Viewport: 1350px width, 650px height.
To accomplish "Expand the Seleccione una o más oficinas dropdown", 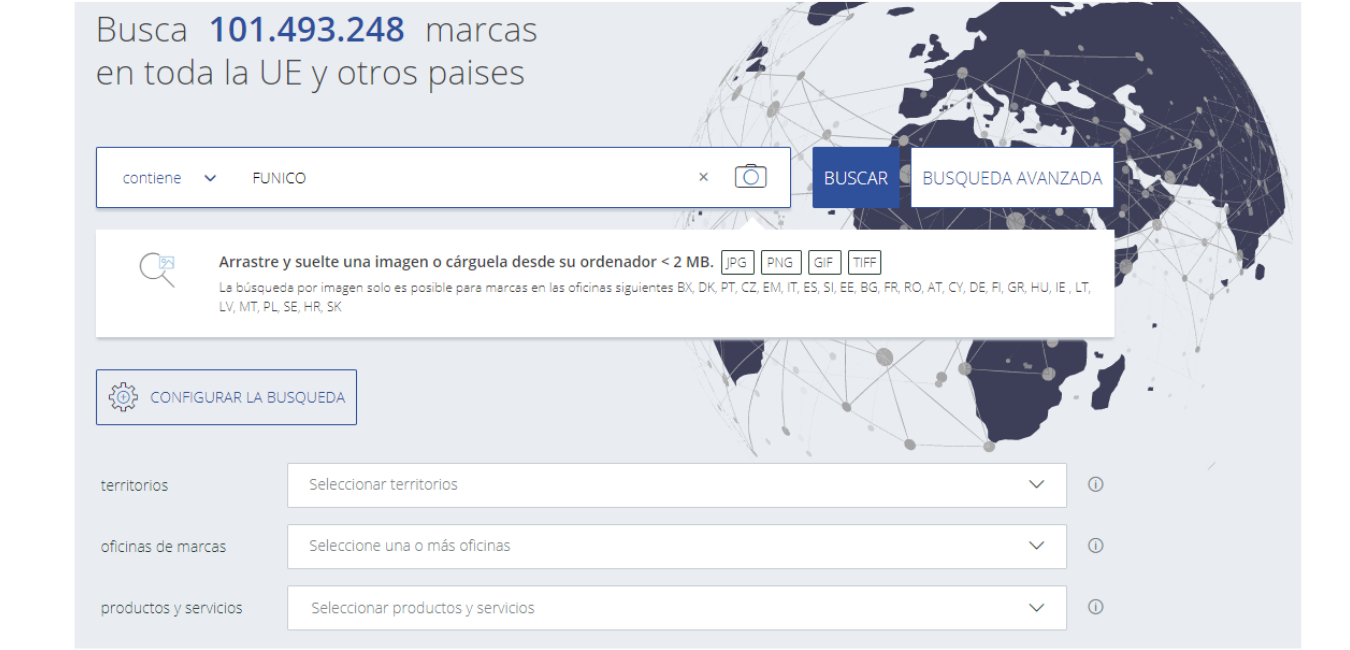I will point(677,547).
